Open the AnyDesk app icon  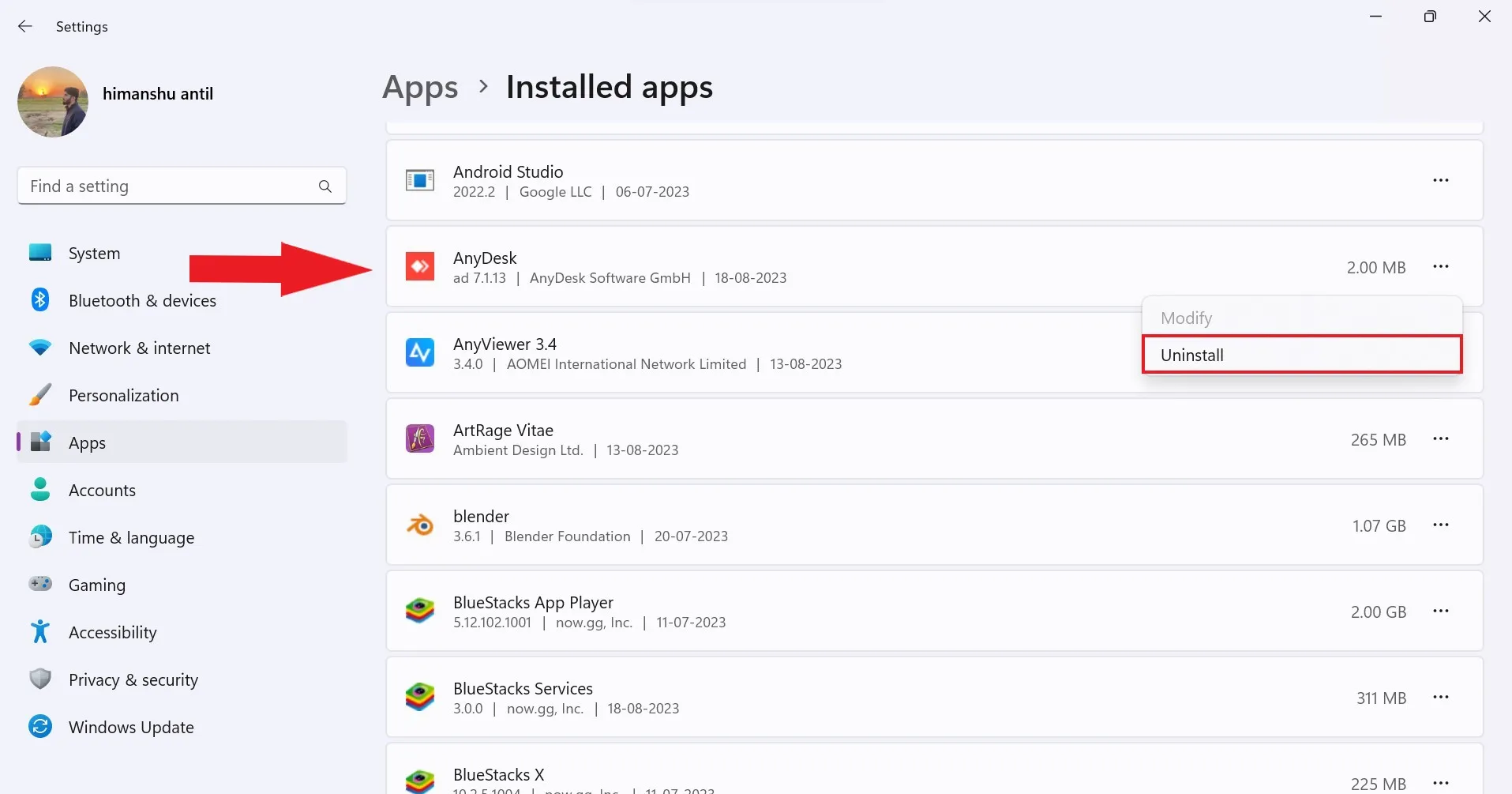click(420, 267)
